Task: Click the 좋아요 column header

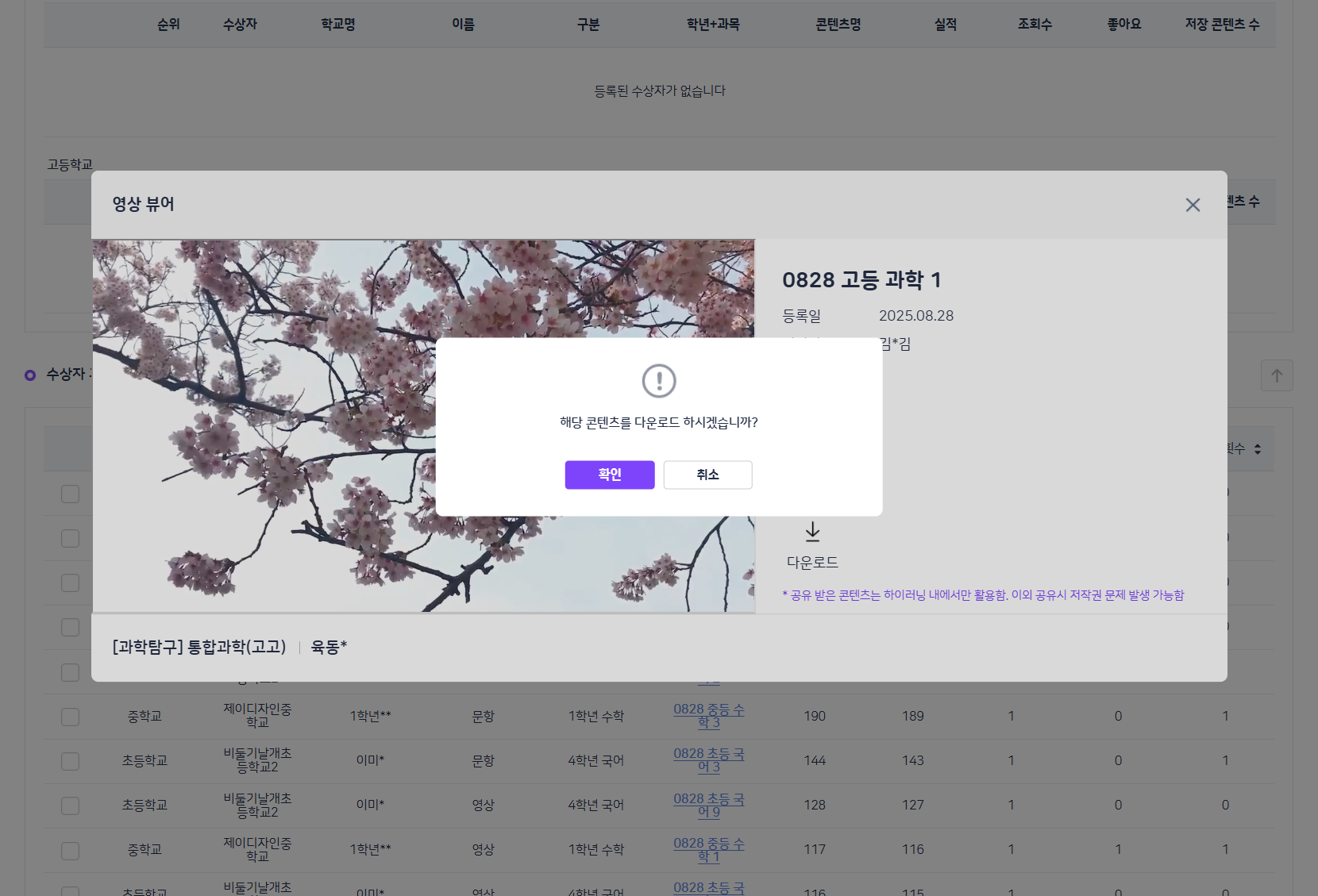Action: pyautogui.click(x=1123, y=25)
